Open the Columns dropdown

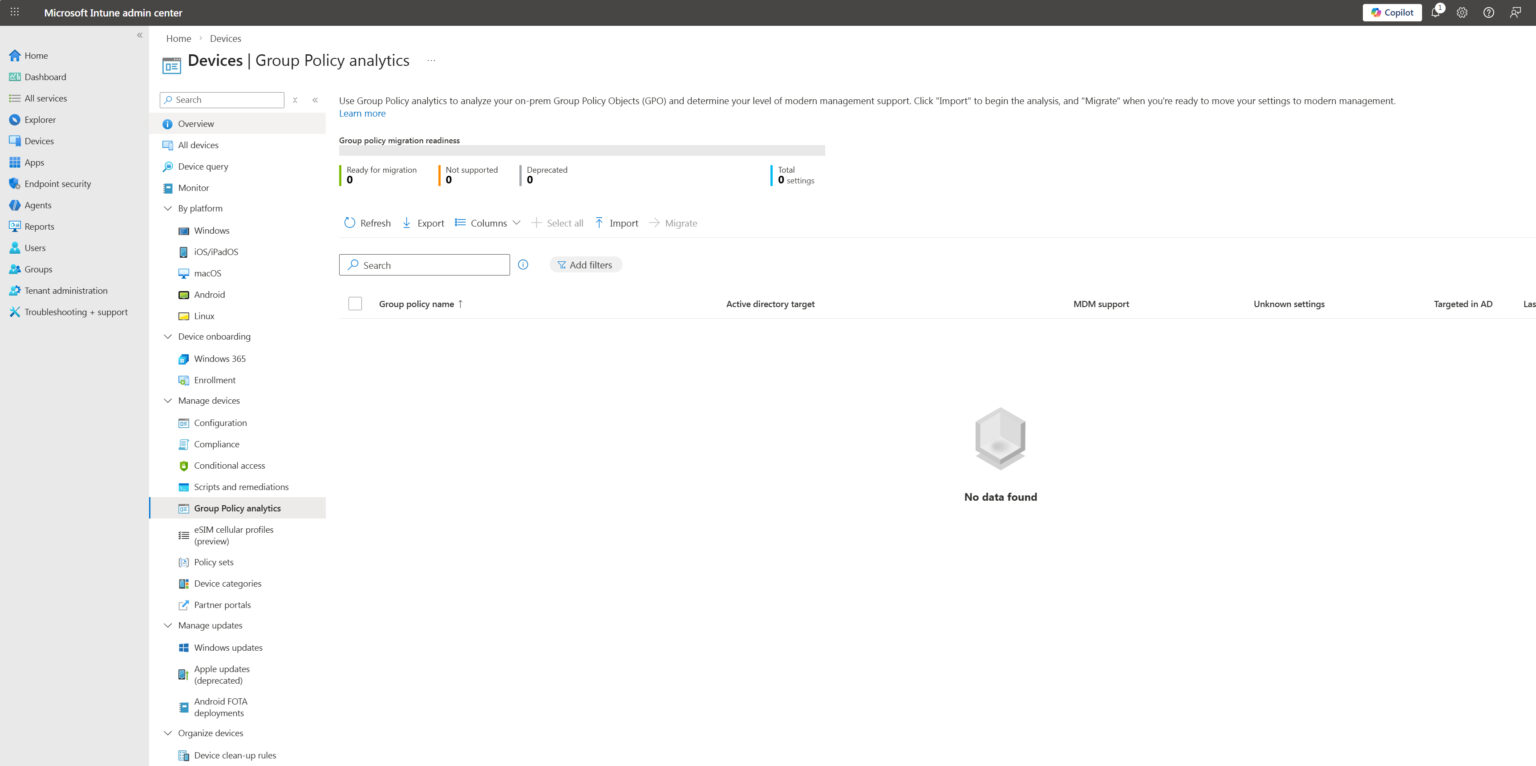488,223
